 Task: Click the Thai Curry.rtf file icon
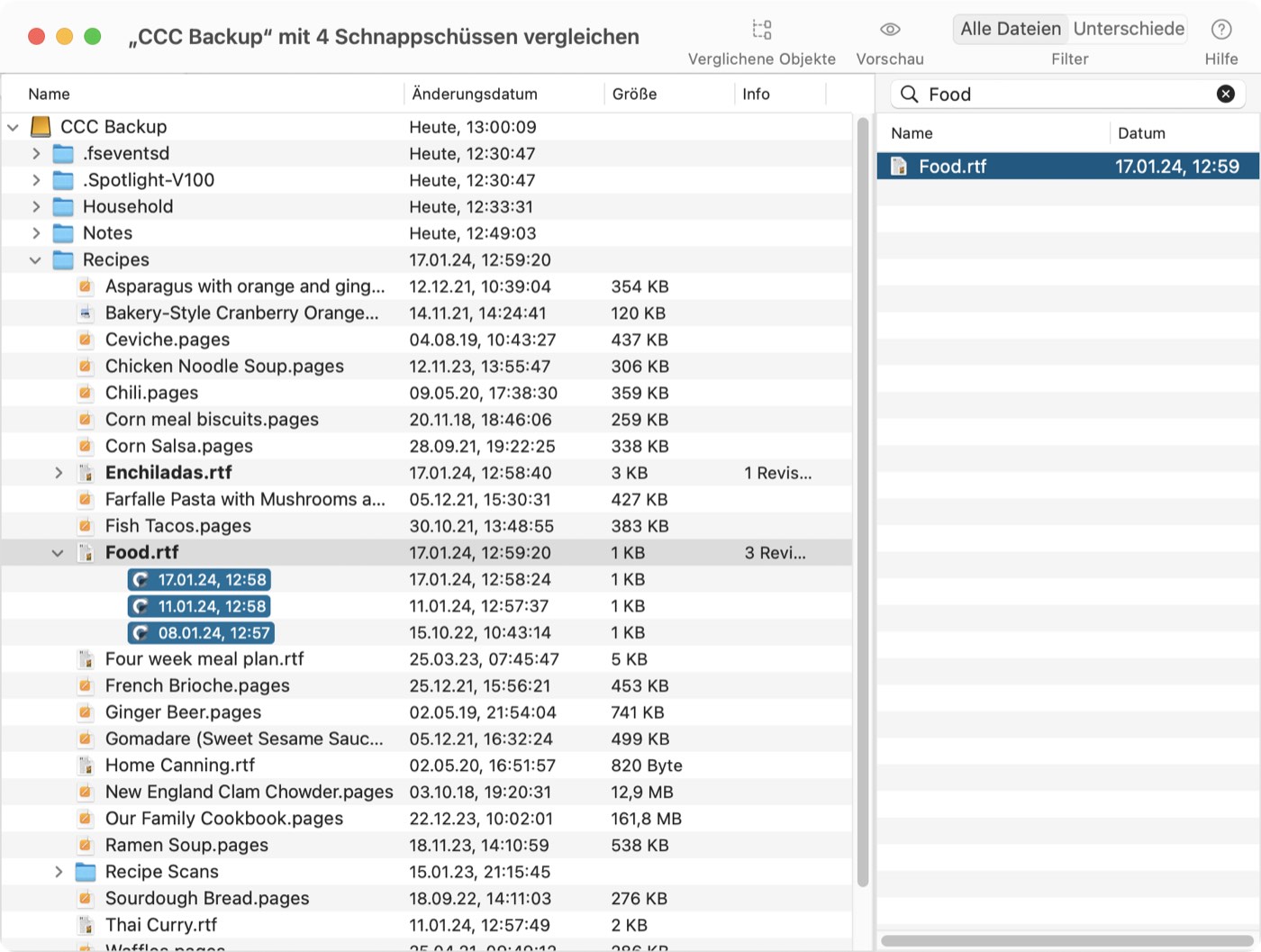[x=86, y=925]
